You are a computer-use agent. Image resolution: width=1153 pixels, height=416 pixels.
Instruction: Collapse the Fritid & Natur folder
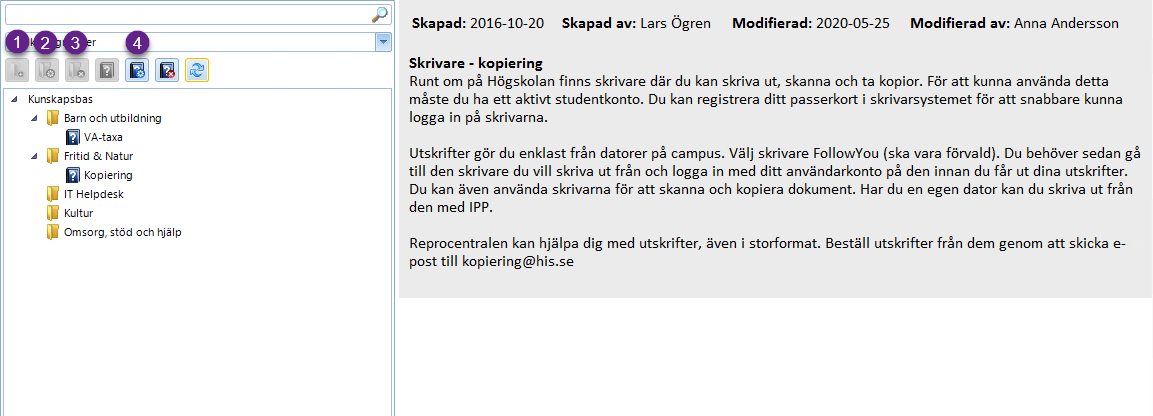pyautogui.click(x=35, y=157)
